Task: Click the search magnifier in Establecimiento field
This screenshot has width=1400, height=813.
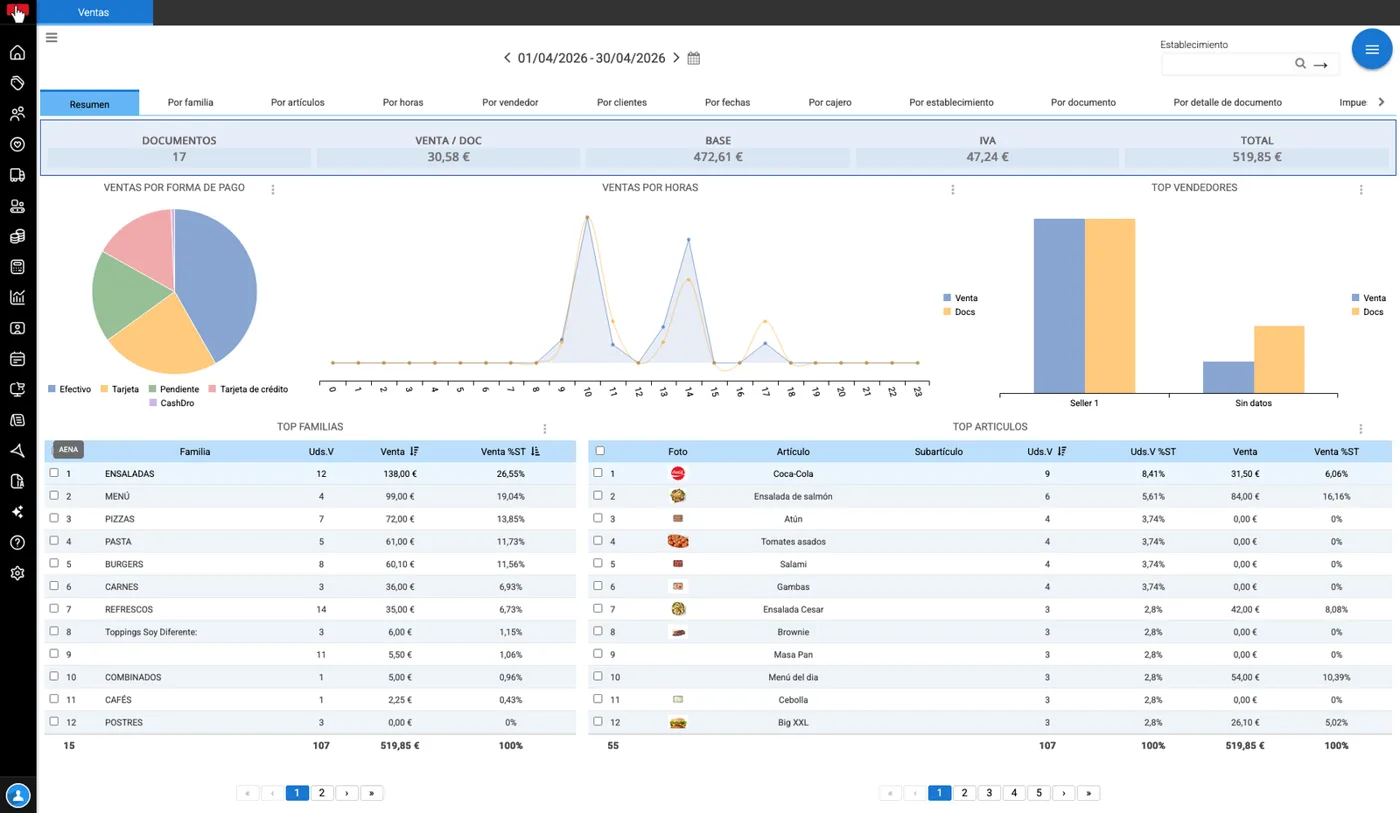Action: pyautogui.click(x=1300, y=64)
